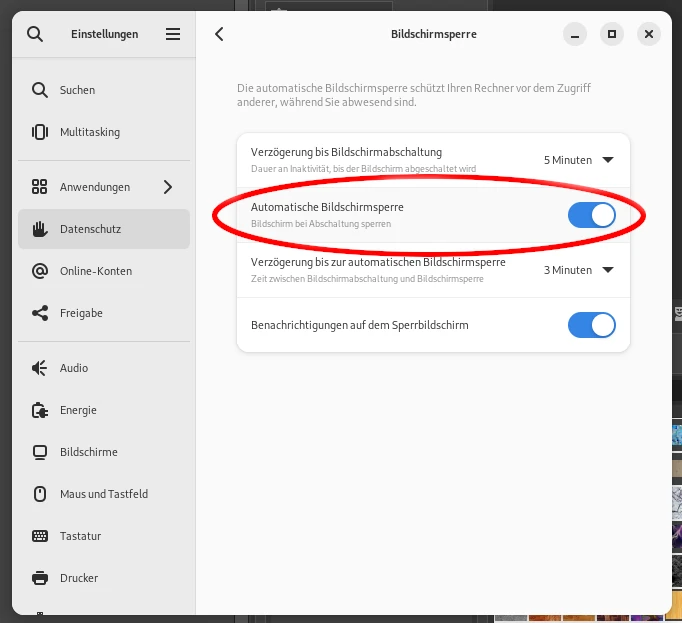Click the Drucker printer icon
Viewport: 682px width, 623px height.
pyautogui.click(x=40, y=578)
